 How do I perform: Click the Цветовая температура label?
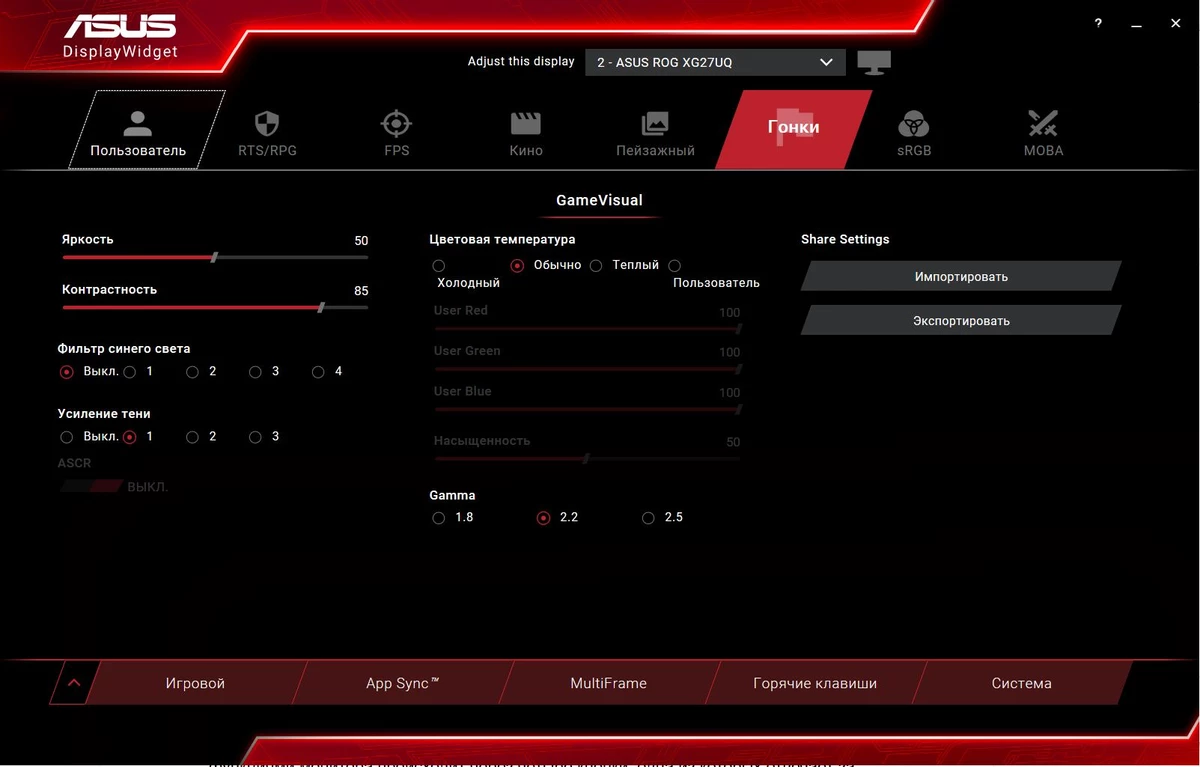click(x=502, y=240)
